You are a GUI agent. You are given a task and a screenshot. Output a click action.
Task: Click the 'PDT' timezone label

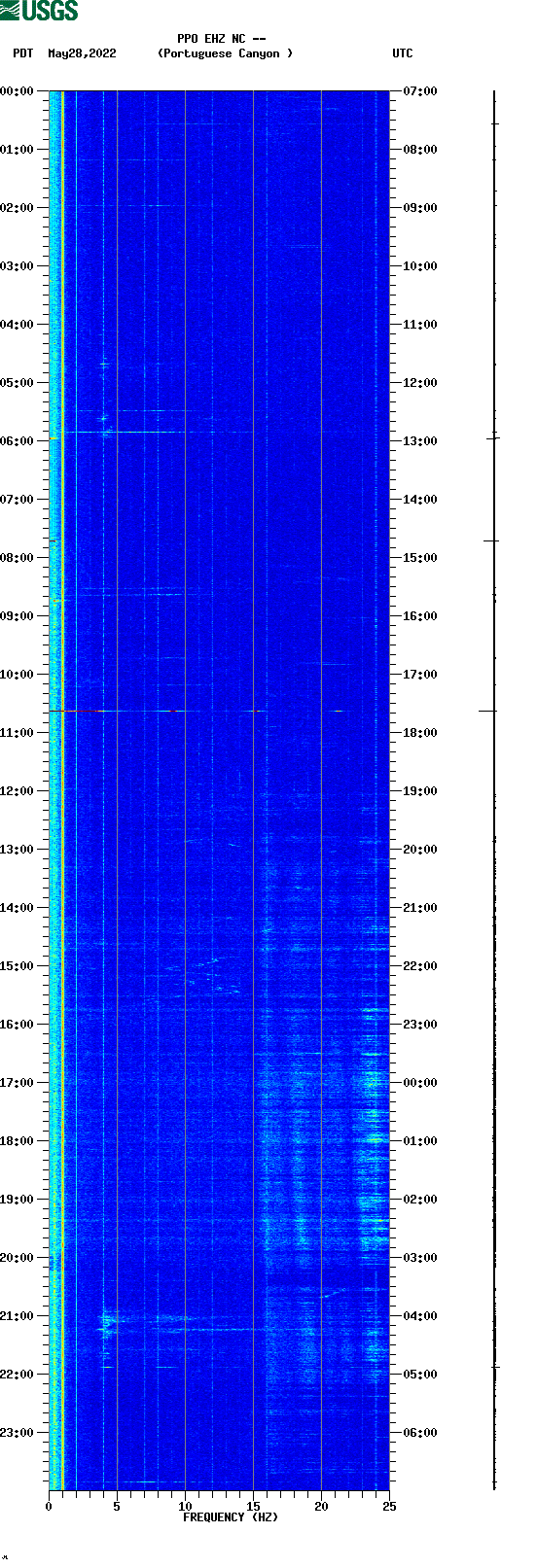[x=22, y=53]
